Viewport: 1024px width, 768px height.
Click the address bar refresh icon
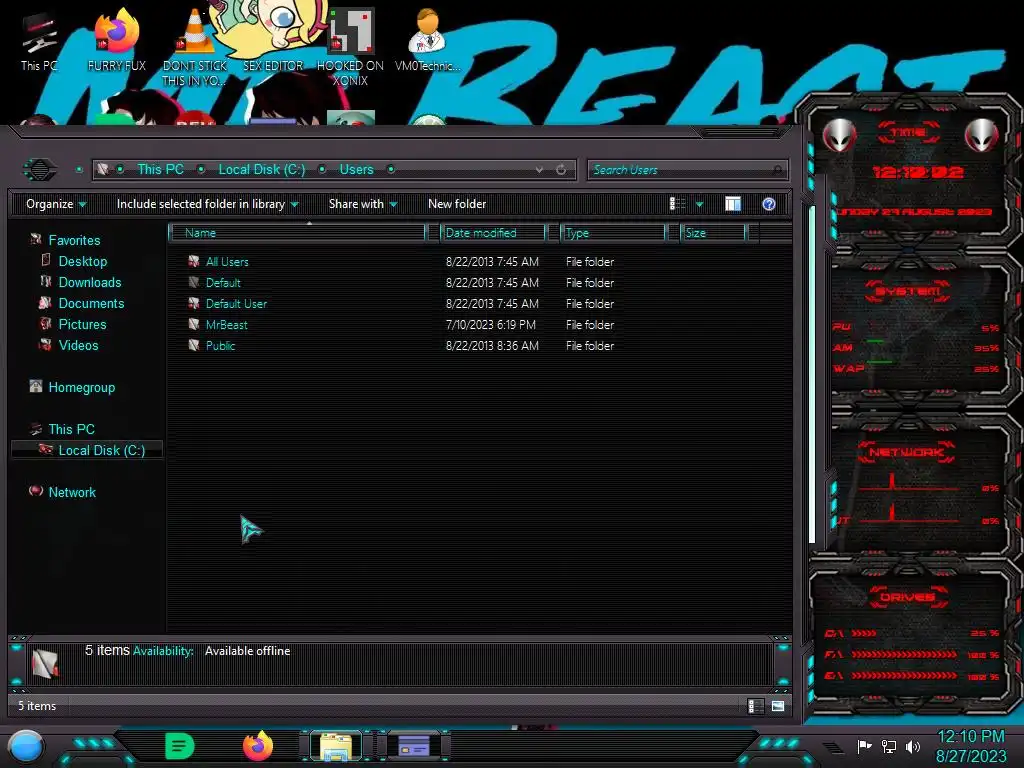[561, 170]
